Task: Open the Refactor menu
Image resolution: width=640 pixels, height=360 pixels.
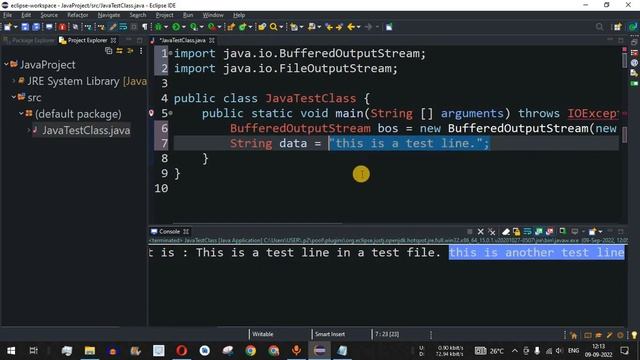Action: [78, 15]
